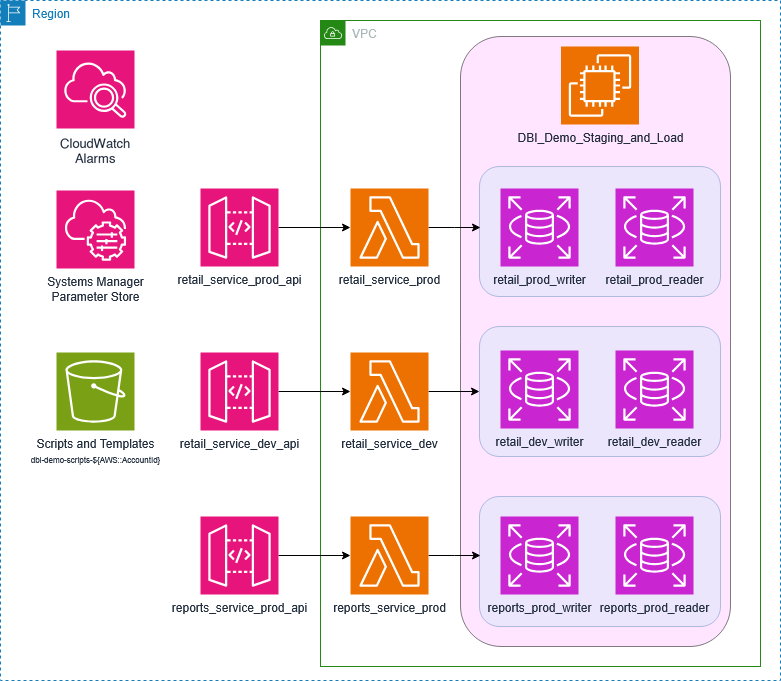The height and width of the screenshot is (681, 781).
Task: Click the retail_dev_reader label text
Action: [x=654, y=442]
